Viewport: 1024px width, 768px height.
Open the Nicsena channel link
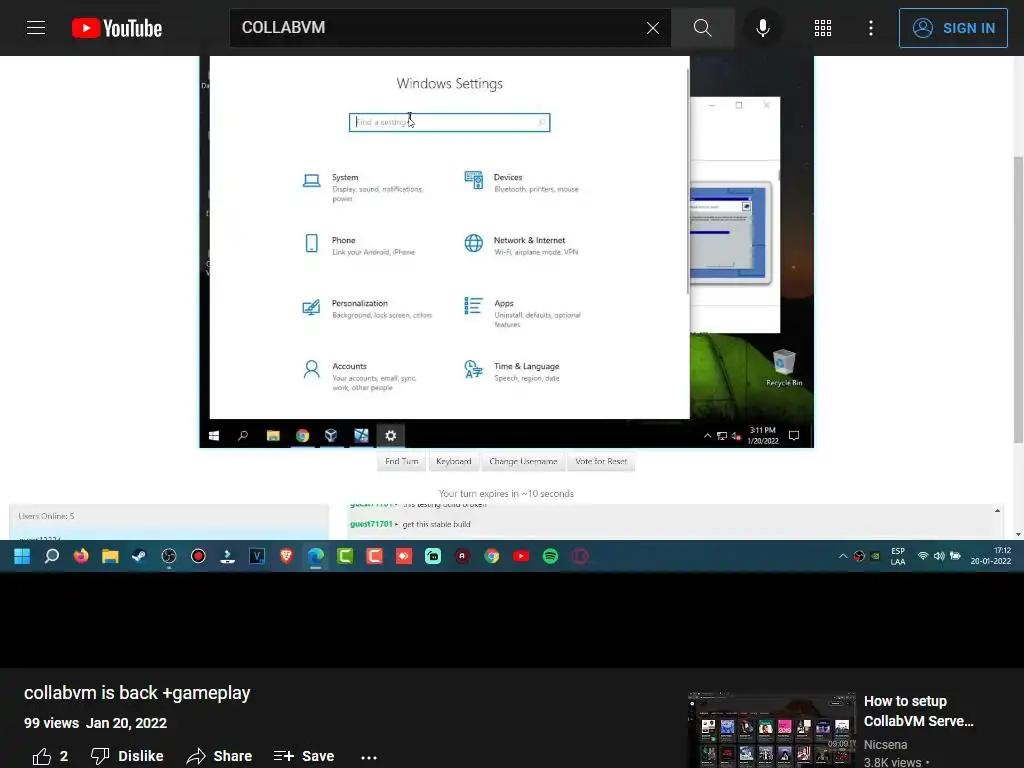(x=885, y=744)
